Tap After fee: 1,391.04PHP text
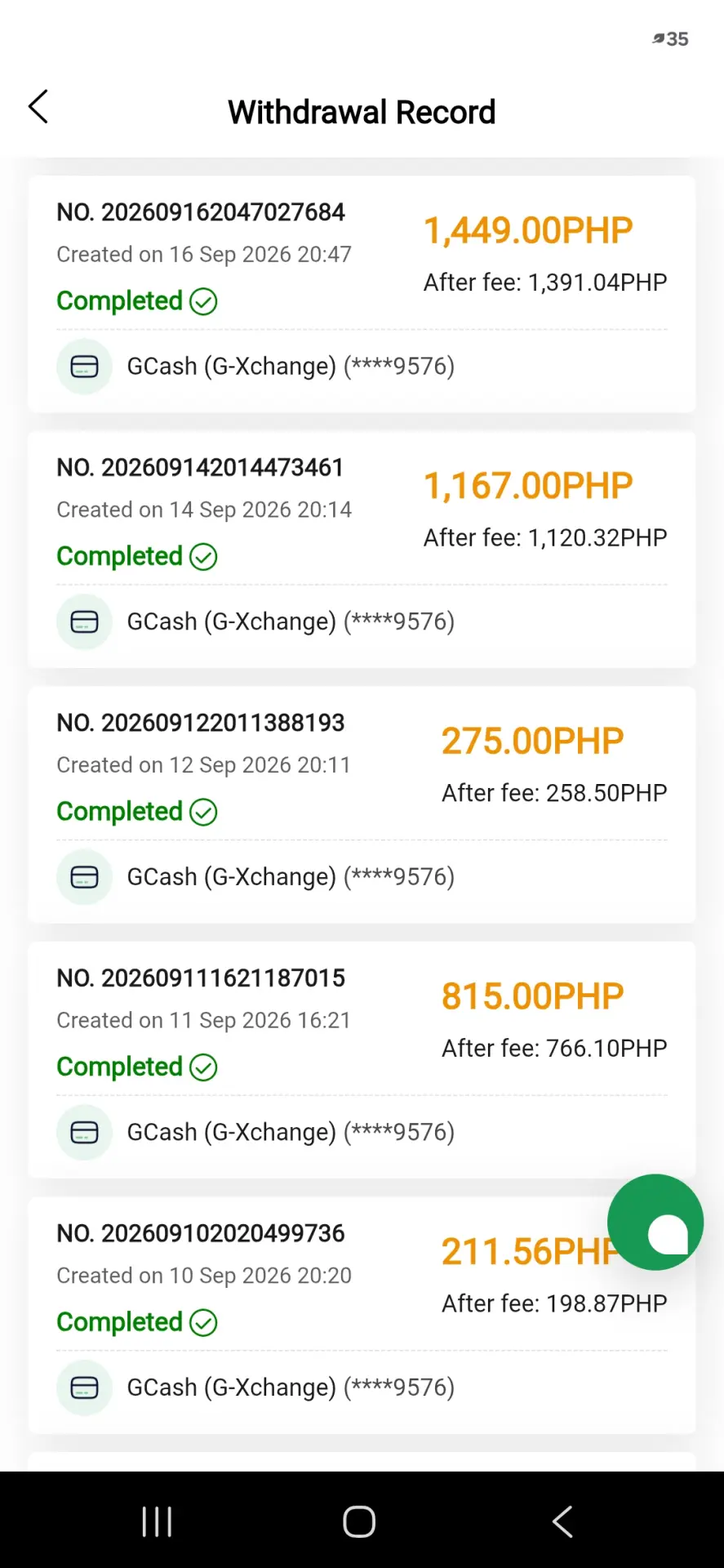 coord(545,283)
